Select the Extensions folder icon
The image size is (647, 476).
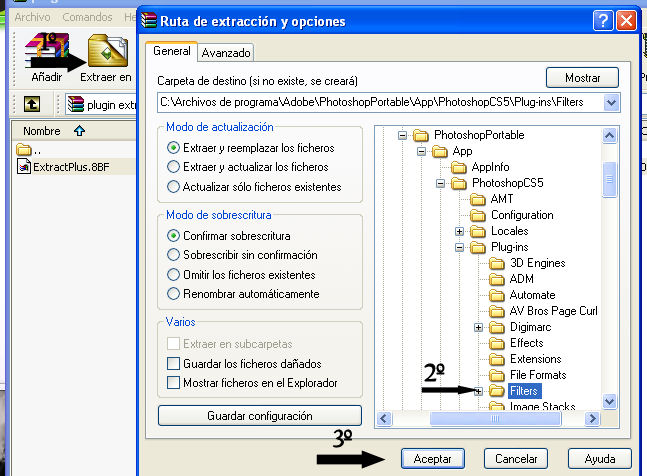497,359
